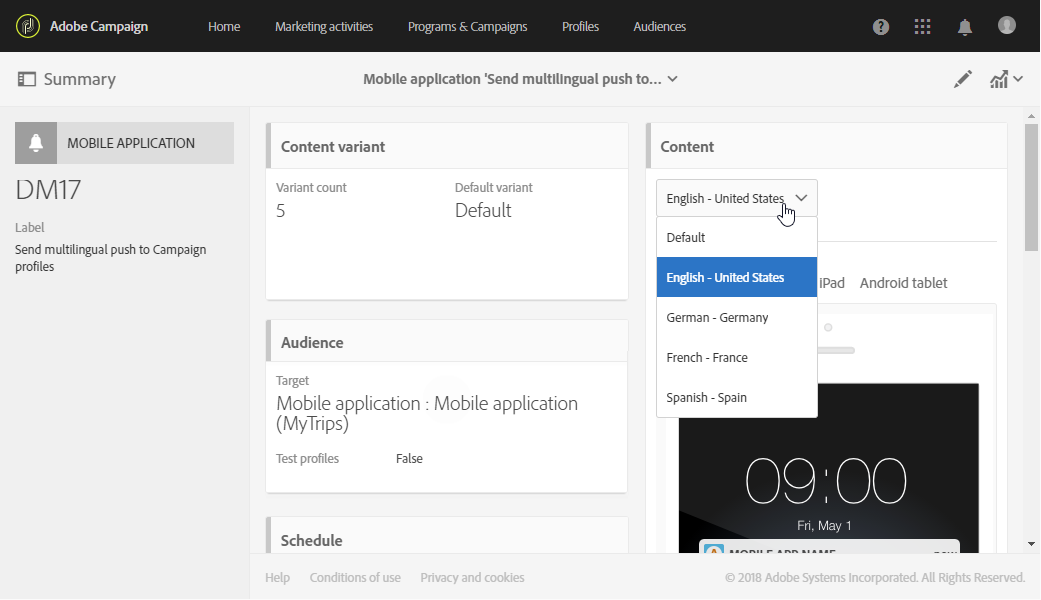Toggle the Summary sidebar panel icon
1041x600 pixels.
tap(27, 79)
